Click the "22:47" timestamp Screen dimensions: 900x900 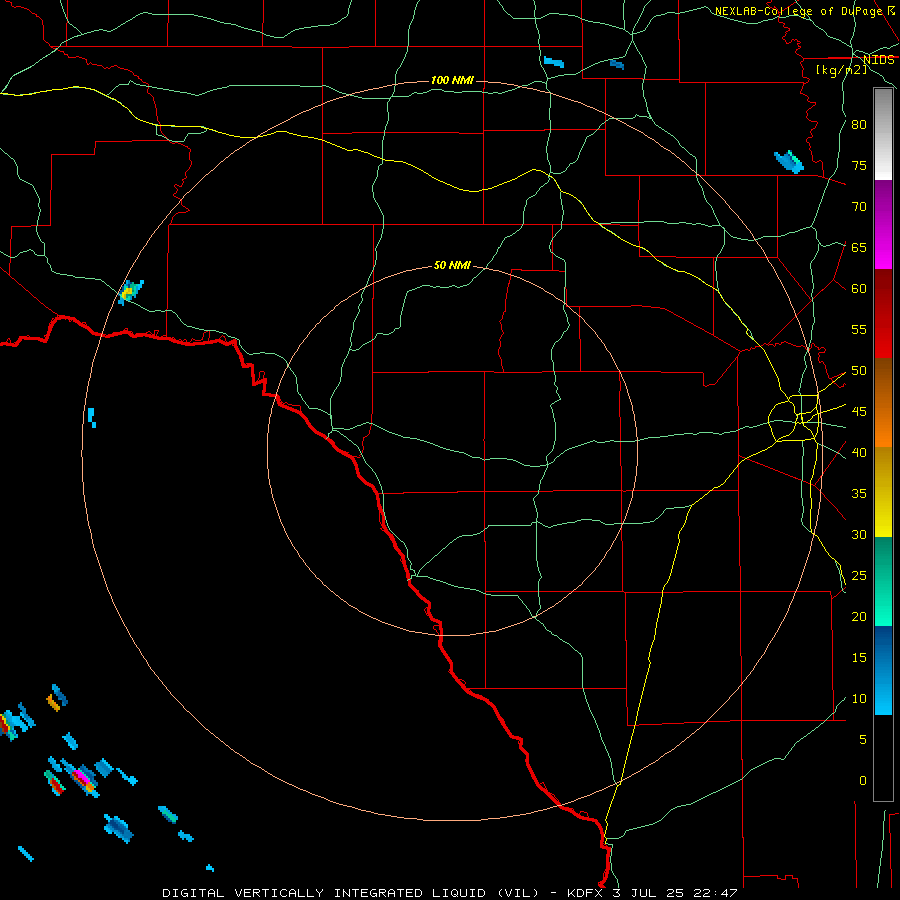click(715, 893)
